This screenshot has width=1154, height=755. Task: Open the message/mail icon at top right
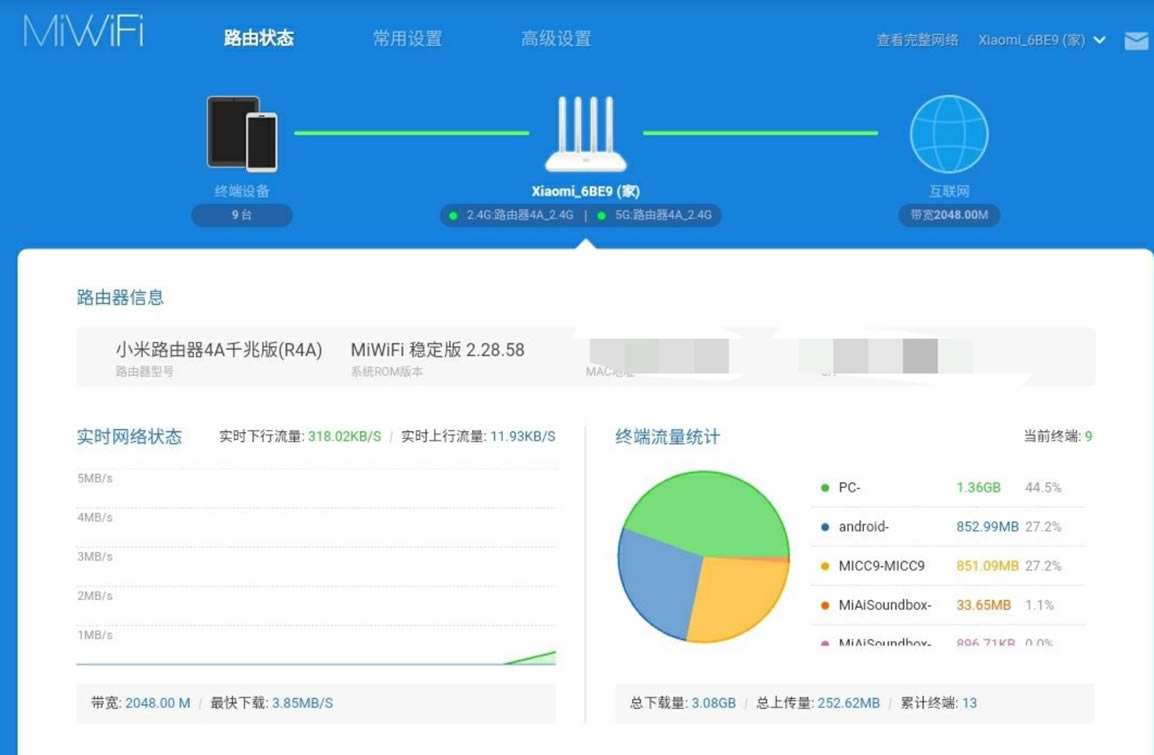(x=1135, y=43)
